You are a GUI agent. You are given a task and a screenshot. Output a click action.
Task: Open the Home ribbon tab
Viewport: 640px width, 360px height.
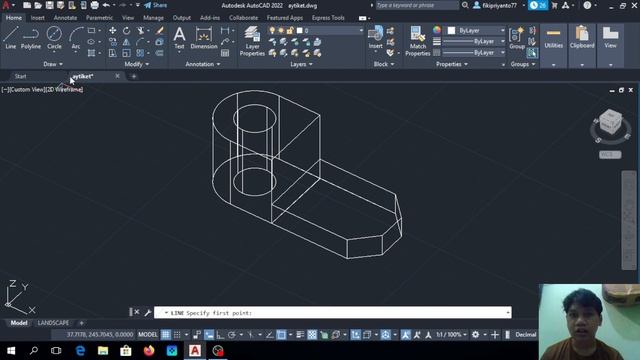(x=13, y=18)
